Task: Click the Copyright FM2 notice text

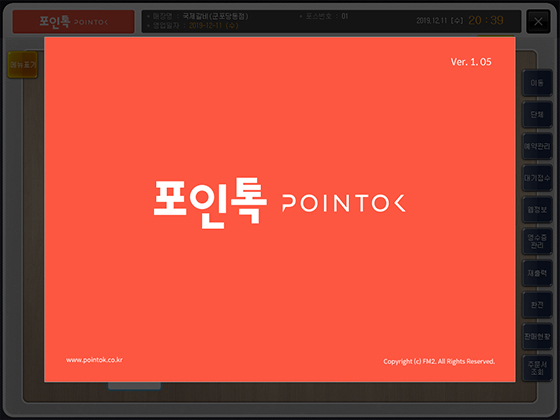Action: (x=439, y=361)
